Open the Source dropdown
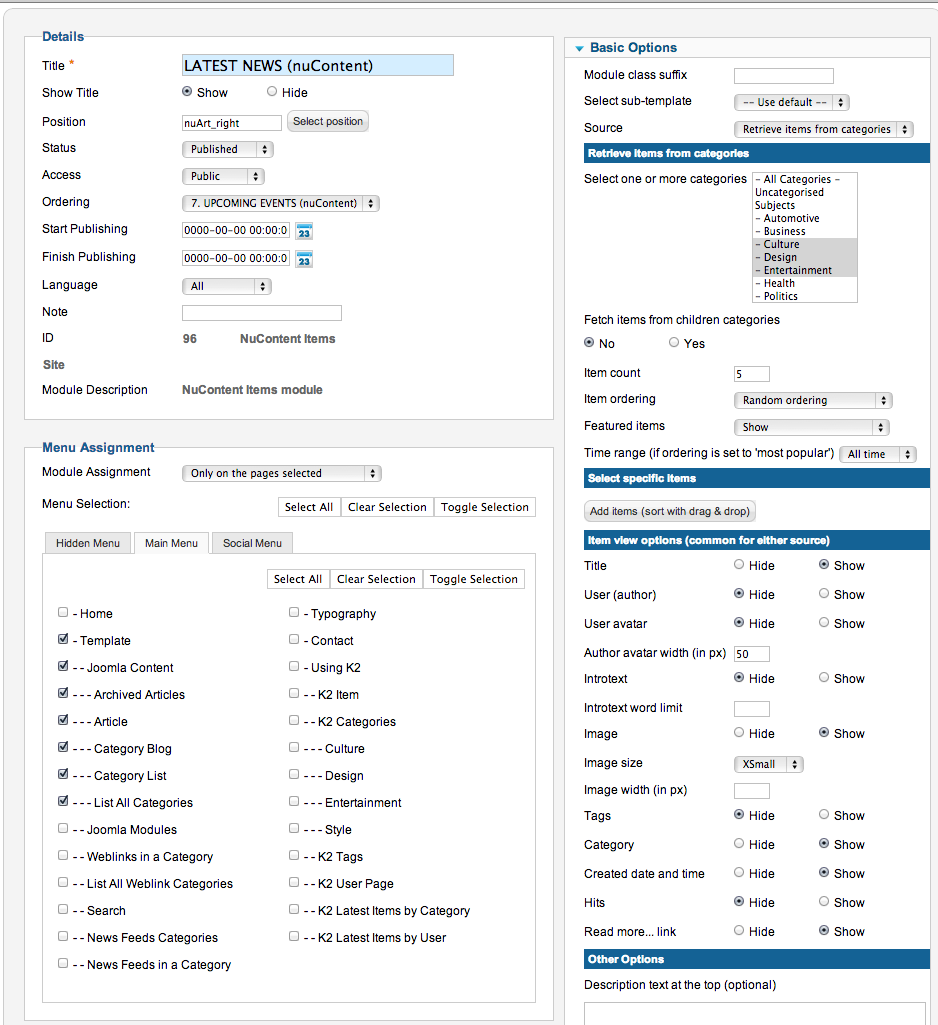The image size is (938, 1025). pos(824,129)
